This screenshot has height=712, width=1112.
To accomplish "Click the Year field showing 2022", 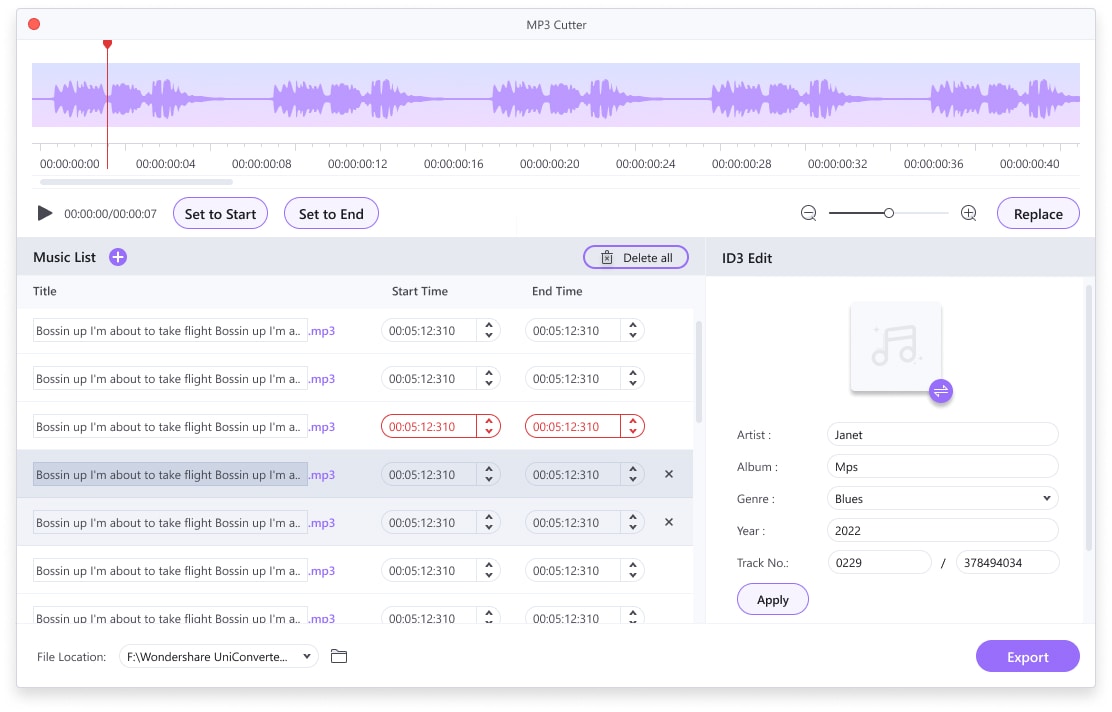I will (x=943, y=530).
